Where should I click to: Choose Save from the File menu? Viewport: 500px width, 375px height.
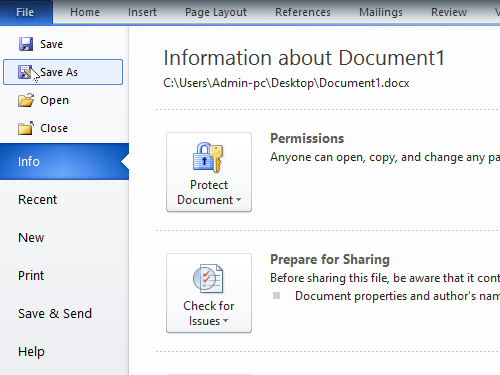(63, 44)
